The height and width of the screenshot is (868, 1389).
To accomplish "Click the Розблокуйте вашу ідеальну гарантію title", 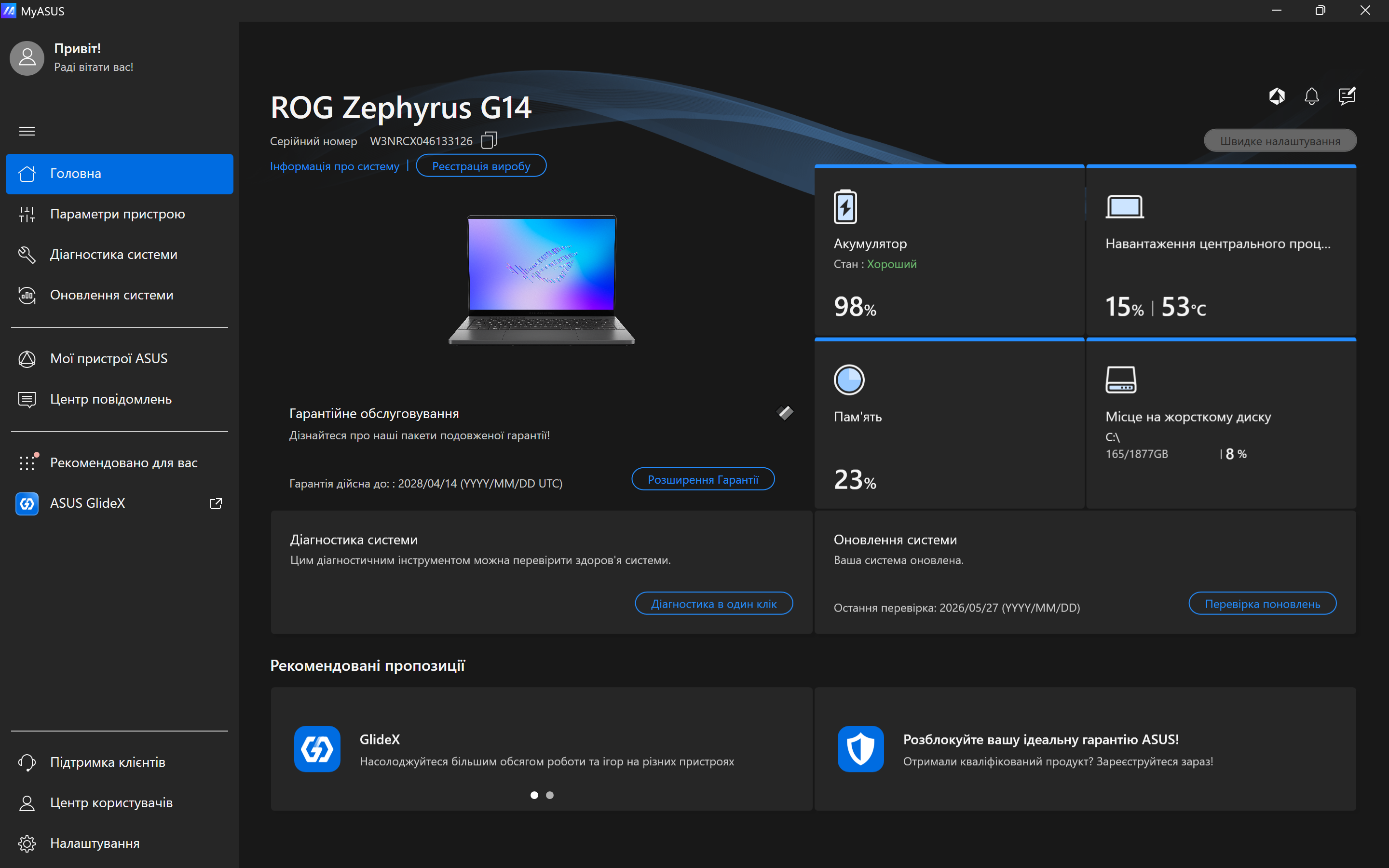I will tap(1041, 739).
